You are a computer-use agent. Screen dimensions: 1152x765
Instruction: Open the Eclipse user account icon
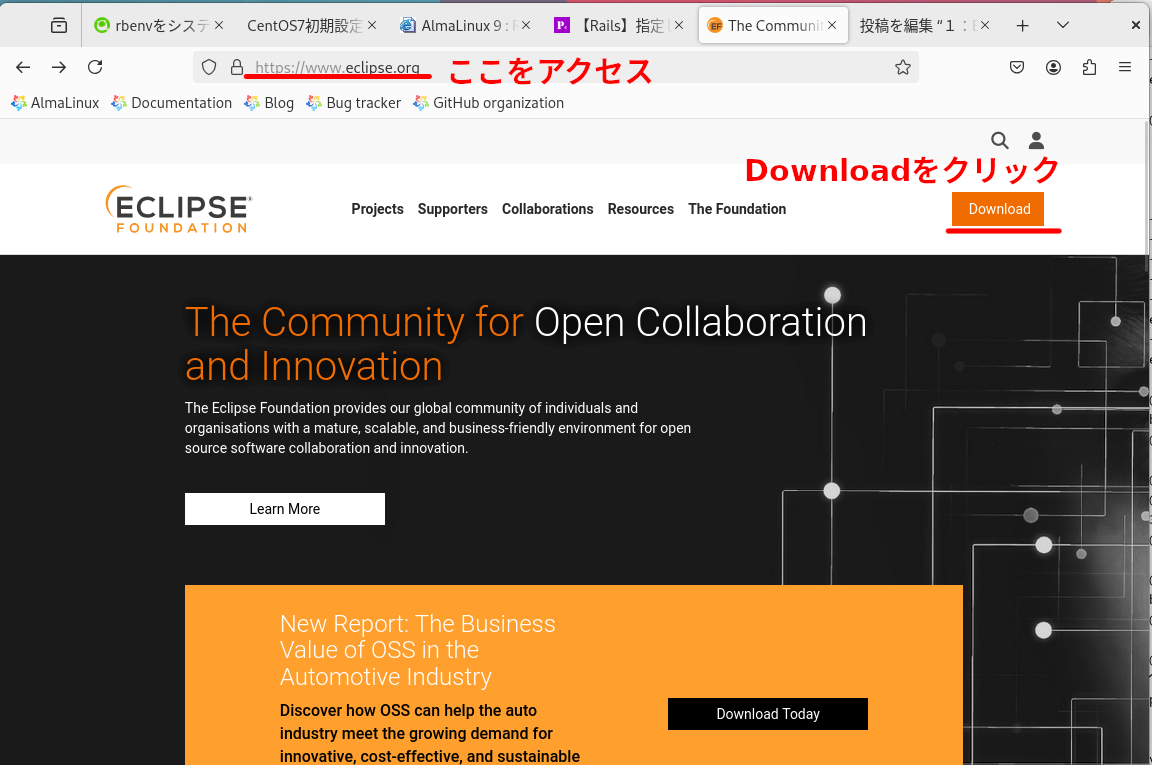[1036, 140]
